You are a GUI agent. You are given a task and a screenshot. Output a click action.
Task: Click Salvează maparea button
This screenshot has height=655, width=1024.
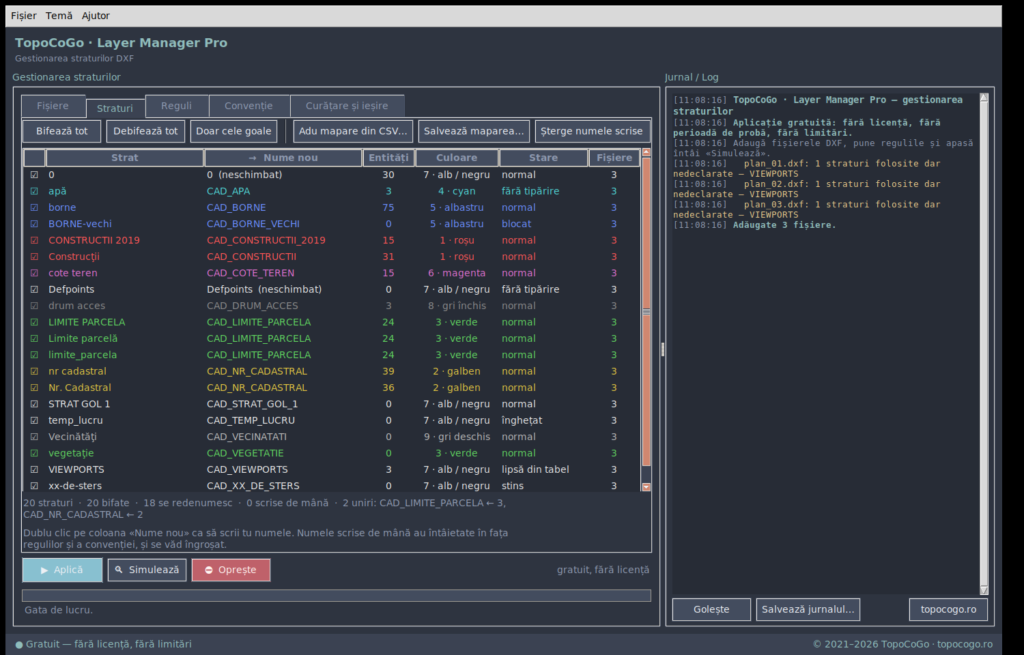coord(473,131)
